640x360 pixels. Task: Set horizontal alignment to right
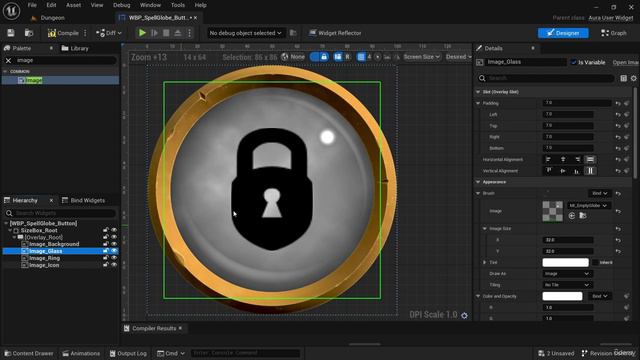pos(577,160)
